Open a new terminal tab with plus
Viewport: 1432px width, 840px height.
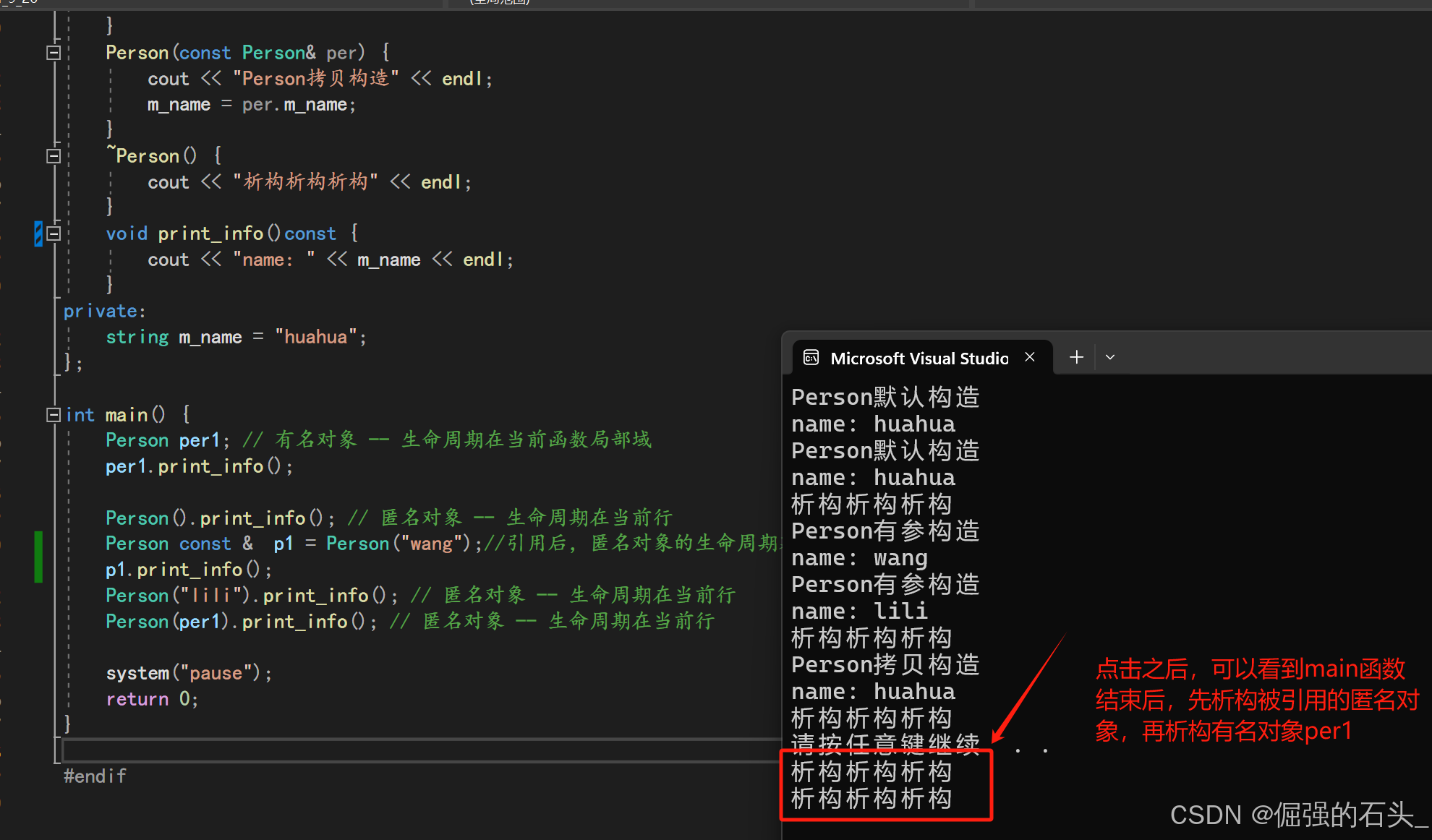[x=1076, y=357]
